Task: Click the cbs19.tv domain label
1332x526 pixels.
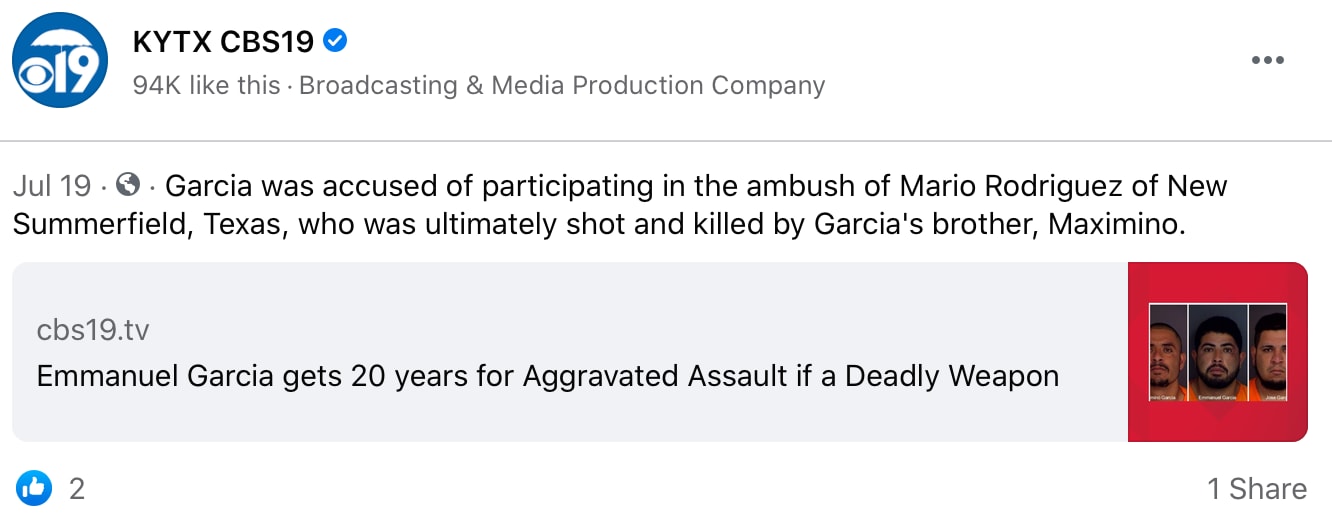Action: [x=93, y=330]
